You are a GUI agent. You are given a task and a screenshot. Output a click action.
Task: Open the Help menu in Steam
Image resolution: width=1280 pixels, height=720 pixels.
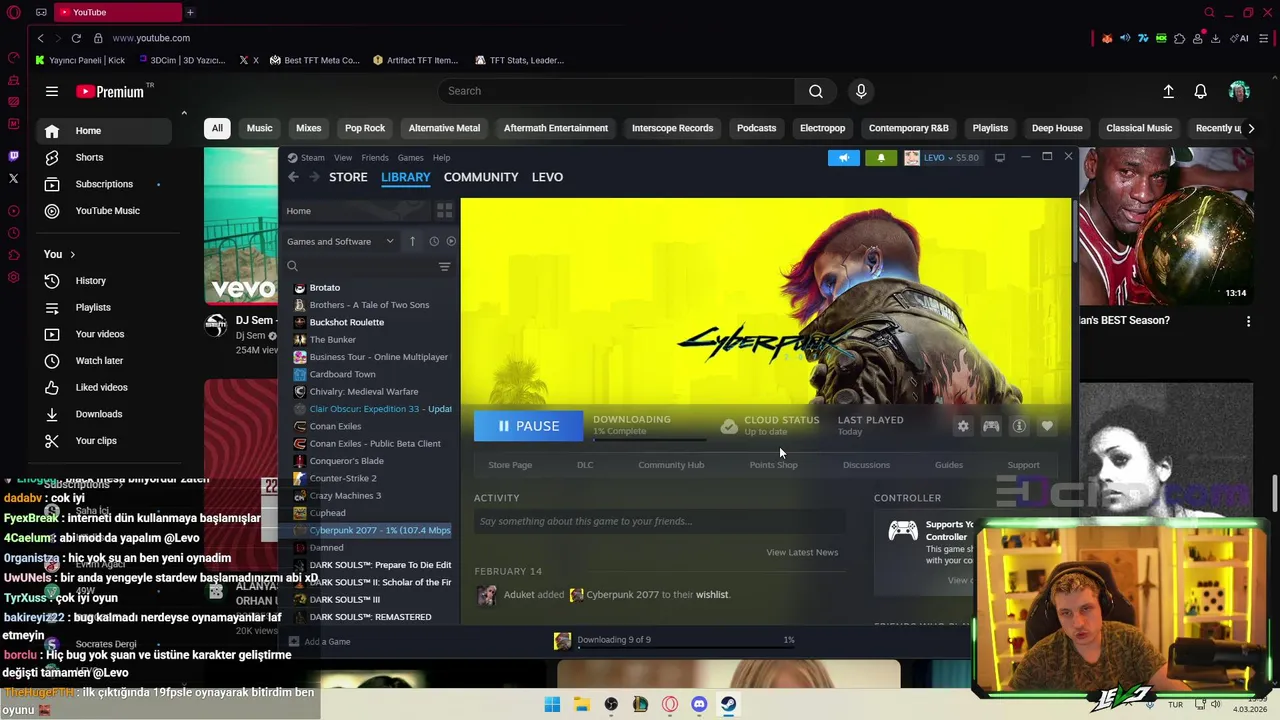[x=441, y=157]
